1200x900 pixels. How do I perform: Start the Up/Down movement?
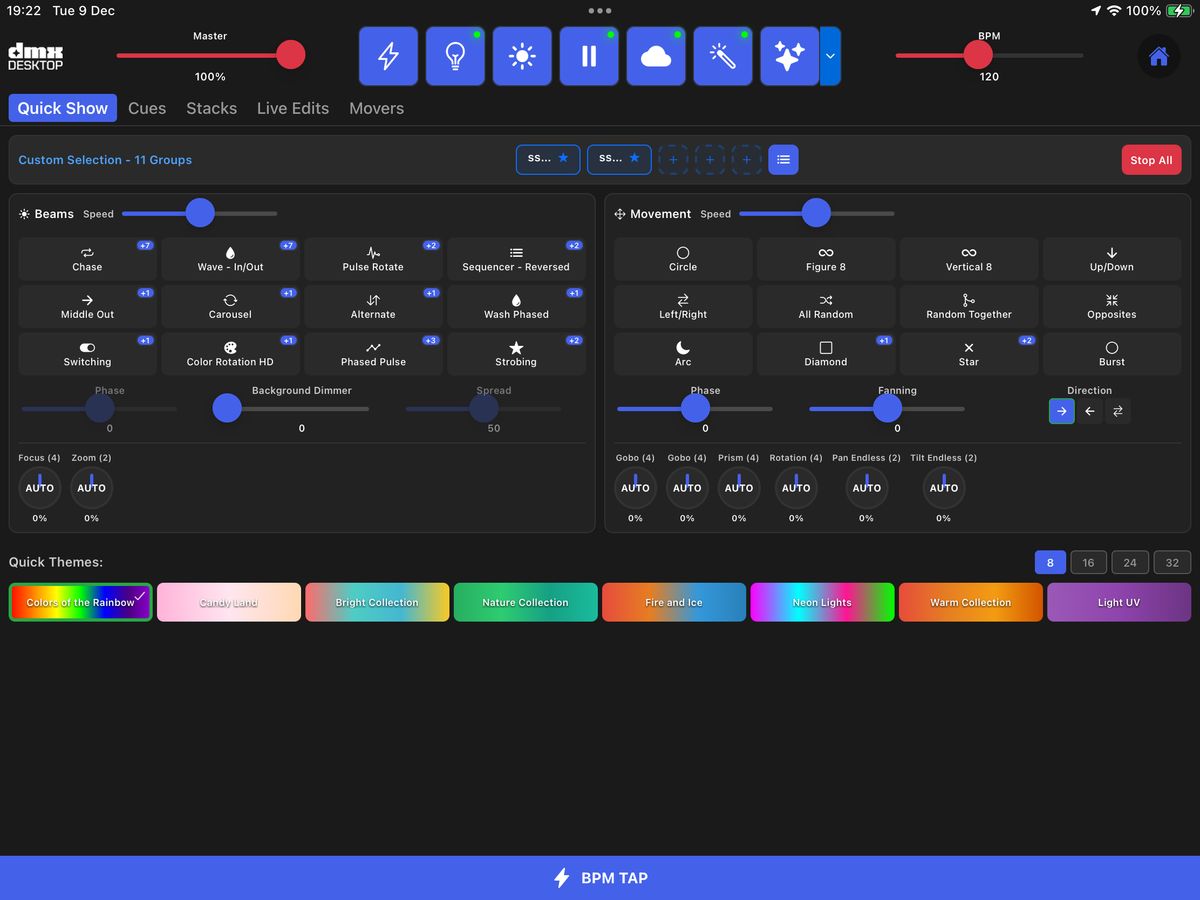[1112, 259]
